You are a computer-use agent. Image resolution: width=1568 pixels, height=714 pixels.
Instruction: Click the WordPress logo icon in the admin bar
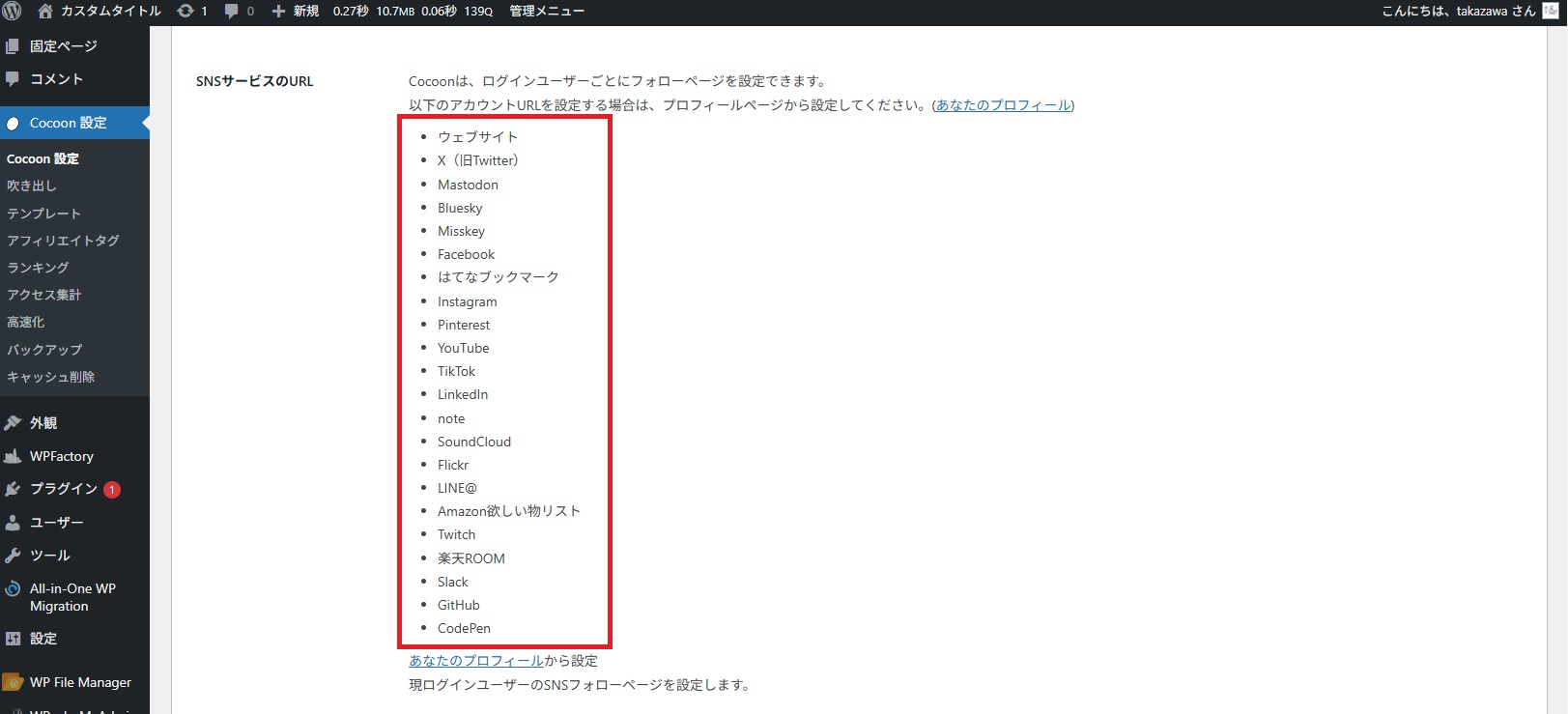pyautogui.click(x=13, y=12)
